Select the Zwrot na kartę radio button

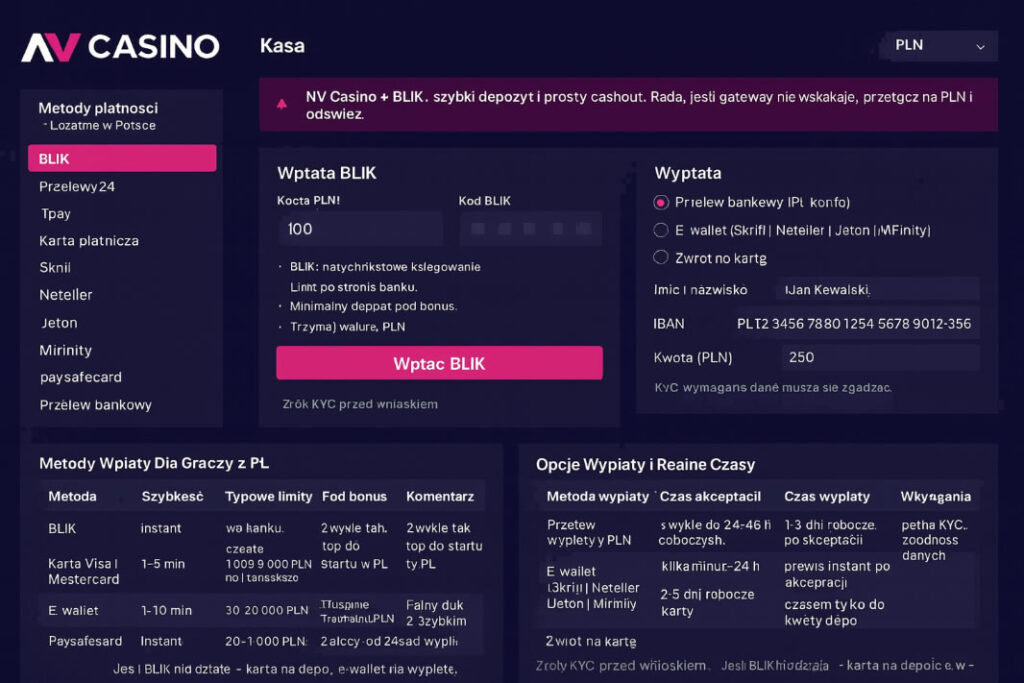[661, 257]
